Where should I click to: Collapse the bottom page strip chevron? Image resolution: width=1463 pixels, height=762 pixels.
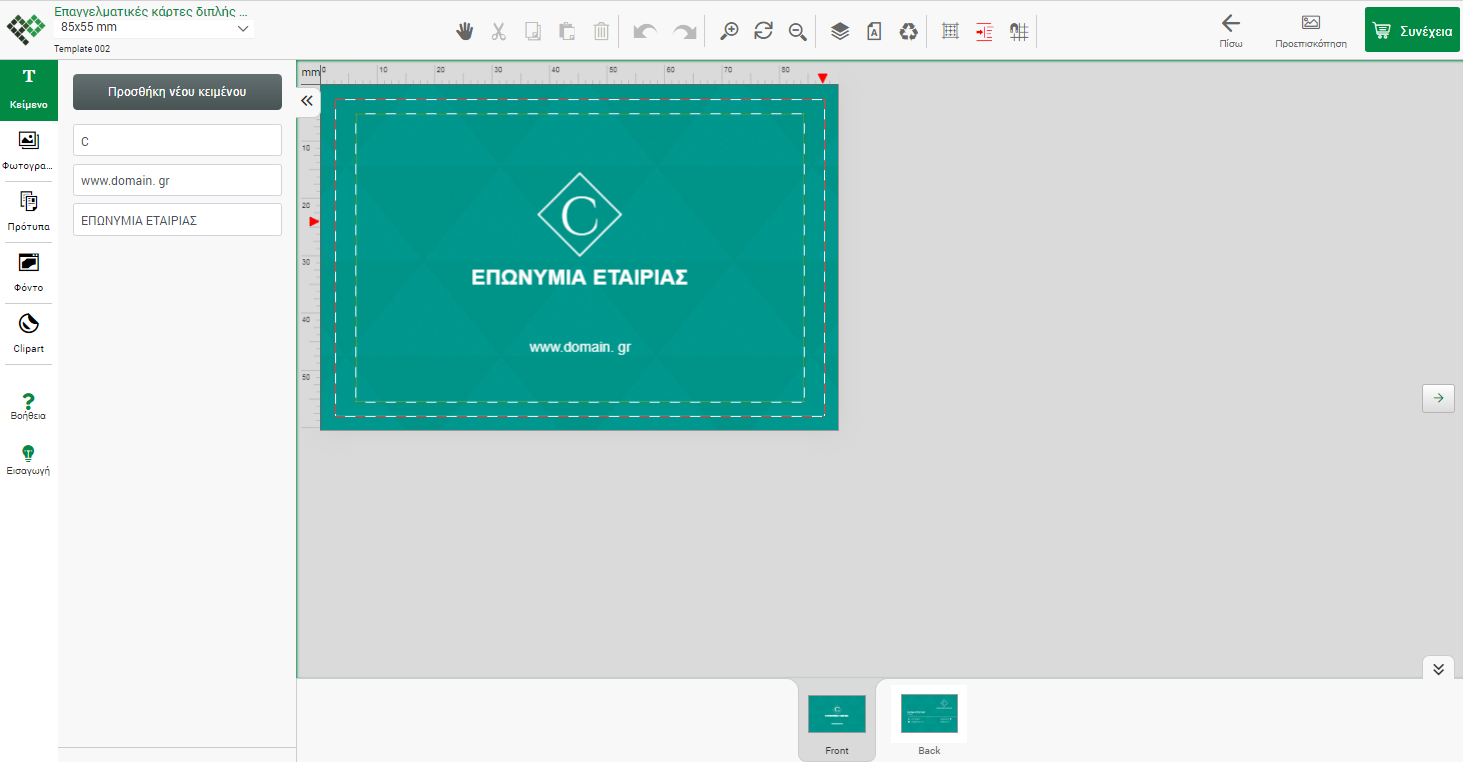(x=1438, y=669)
